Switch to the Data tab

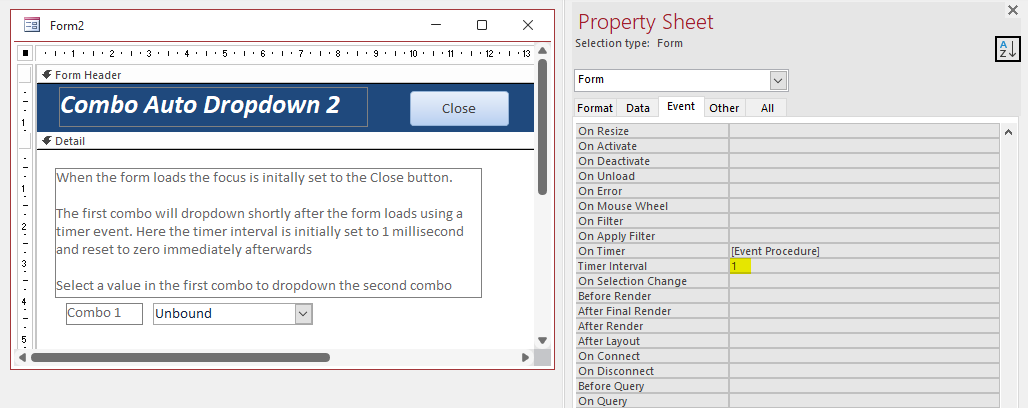(637, 108)
